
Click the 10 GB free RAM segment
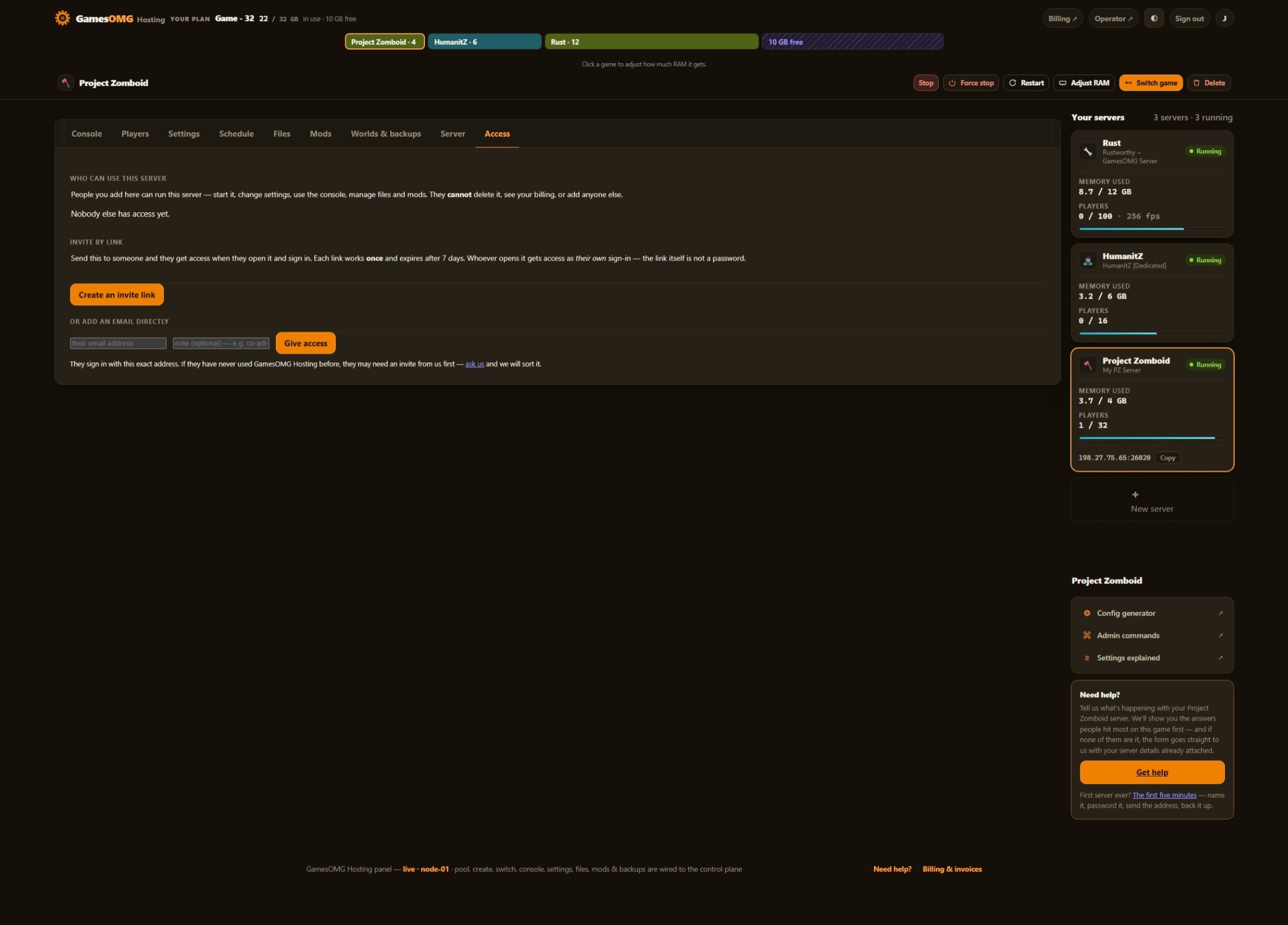click(x=852, y=42)
